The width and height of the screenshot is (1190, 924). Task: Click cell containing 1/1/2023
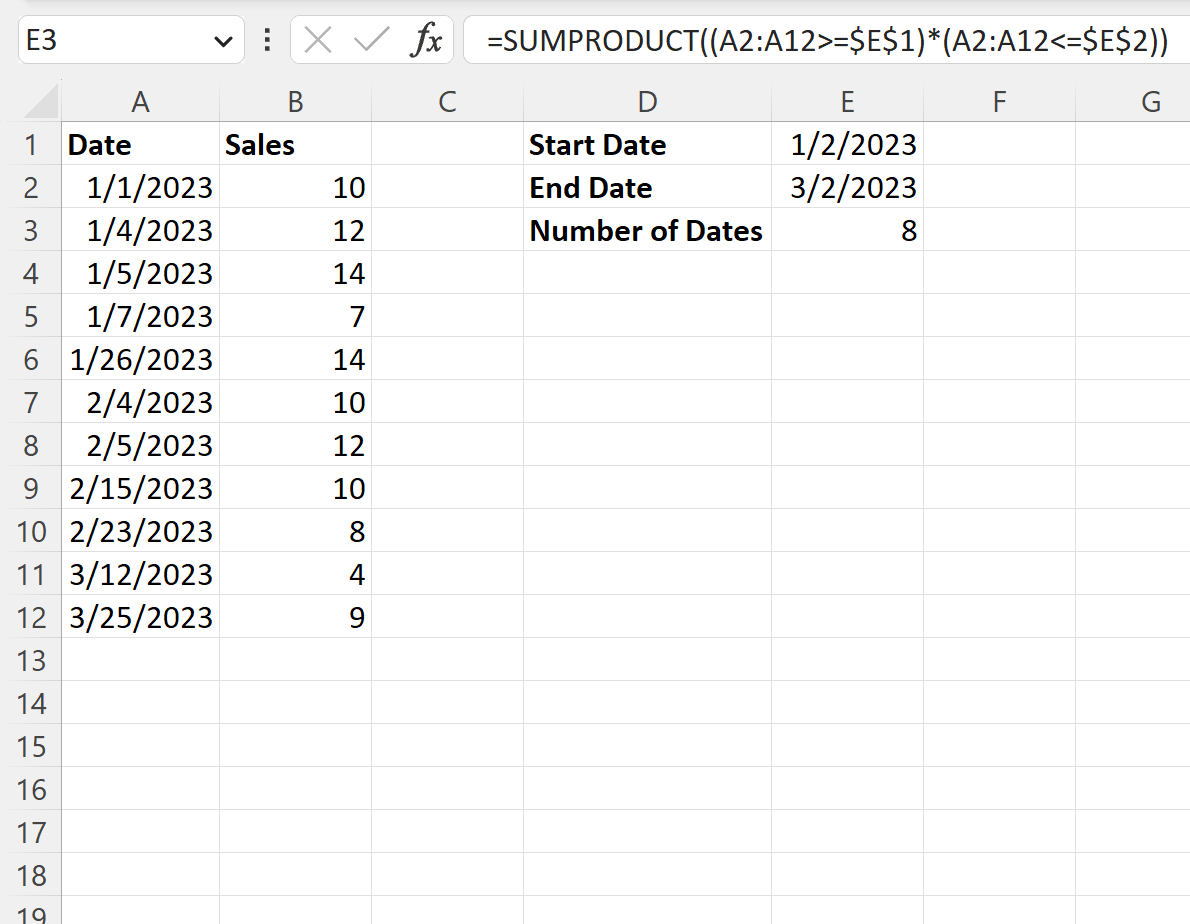pyautogui.click(x=140, y=187)
